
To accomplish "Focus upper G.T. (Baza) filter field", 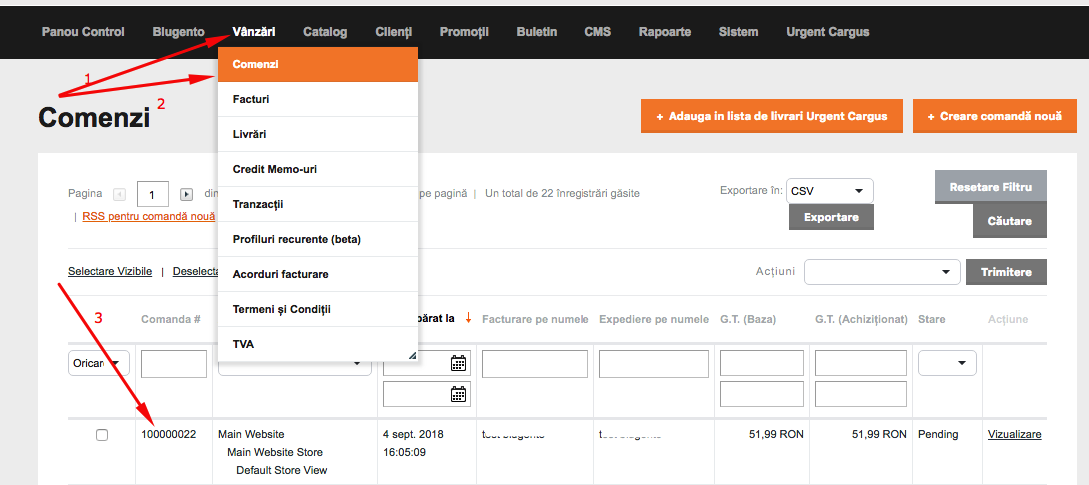I will 762,363.
